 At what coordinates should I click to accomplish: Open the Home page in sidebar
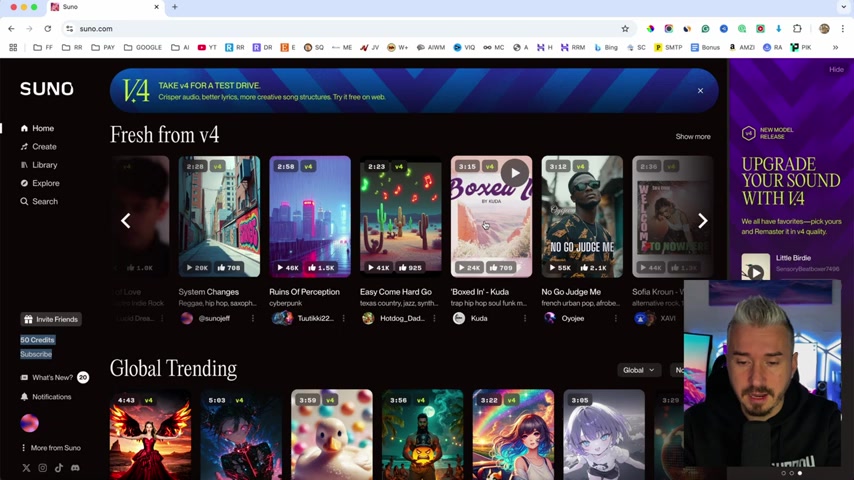37,129
